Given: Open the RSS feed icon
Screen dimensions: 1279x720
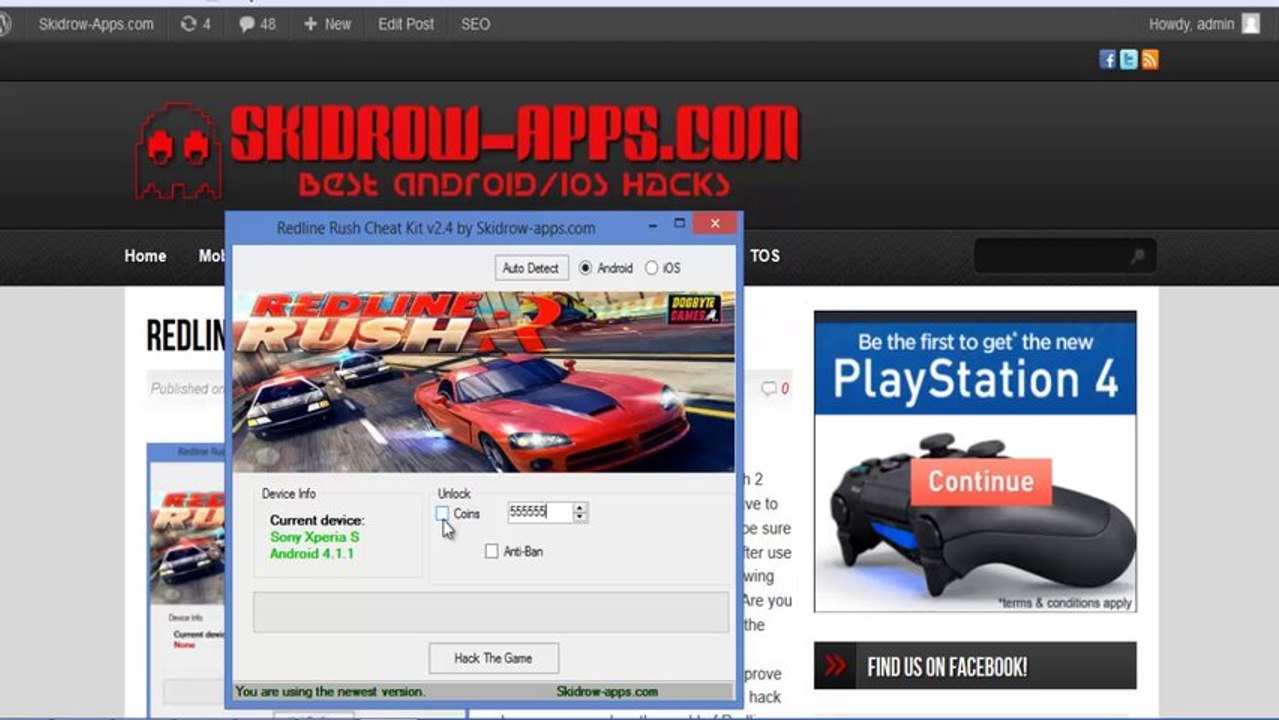Looking at the screenshot, I should point(1150,60).
